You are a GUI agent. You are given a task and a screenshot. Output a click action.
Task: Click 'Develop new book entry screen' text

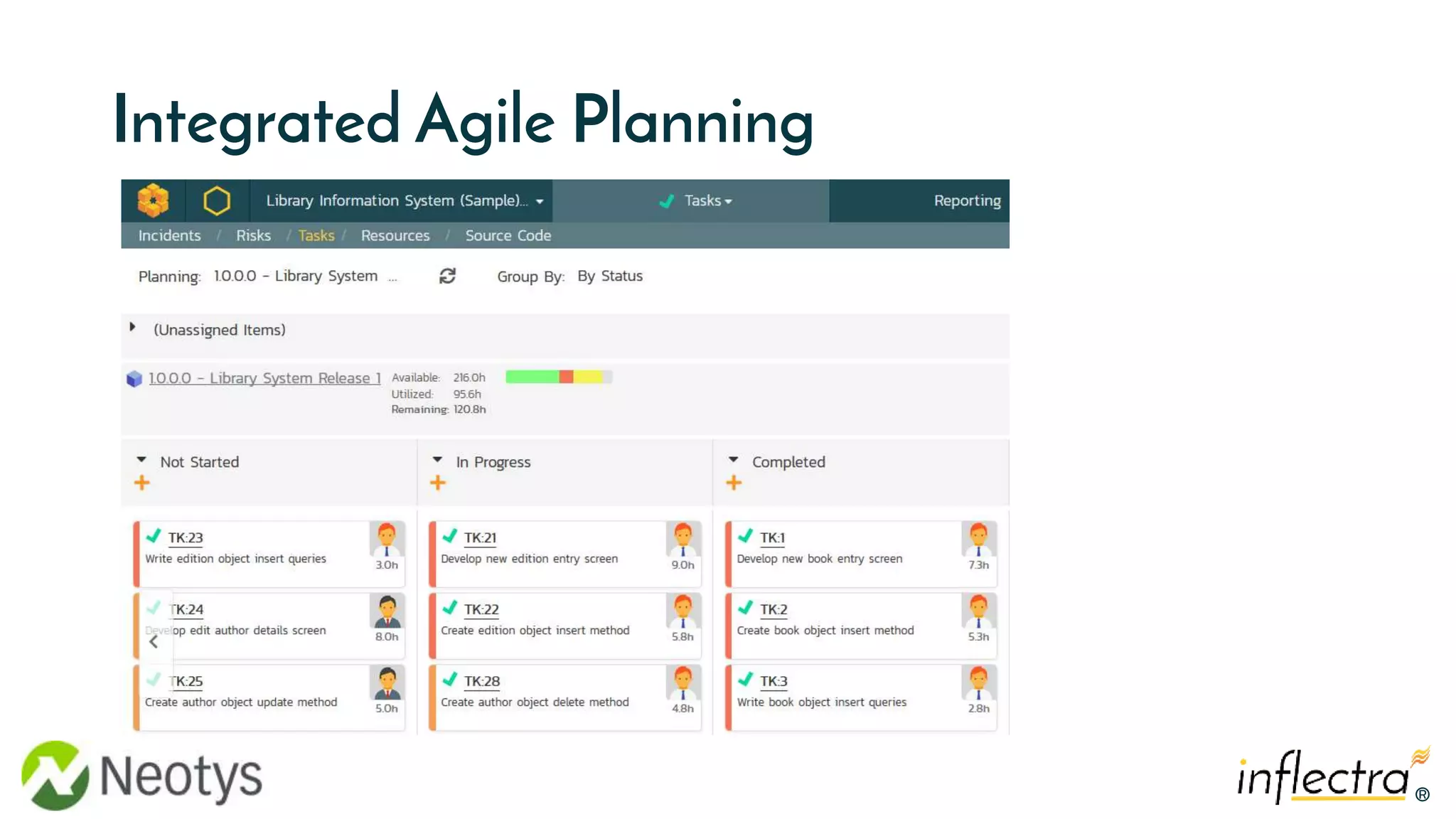820,559
